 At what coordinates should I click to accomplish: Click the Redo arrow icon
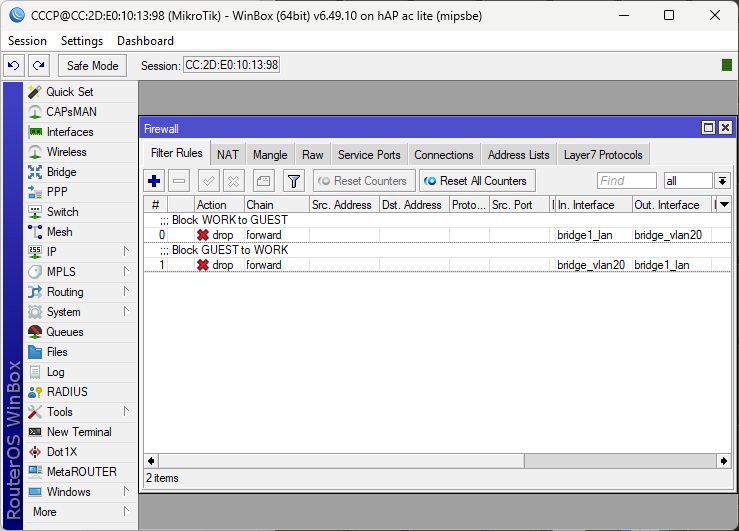click(39, 65)
